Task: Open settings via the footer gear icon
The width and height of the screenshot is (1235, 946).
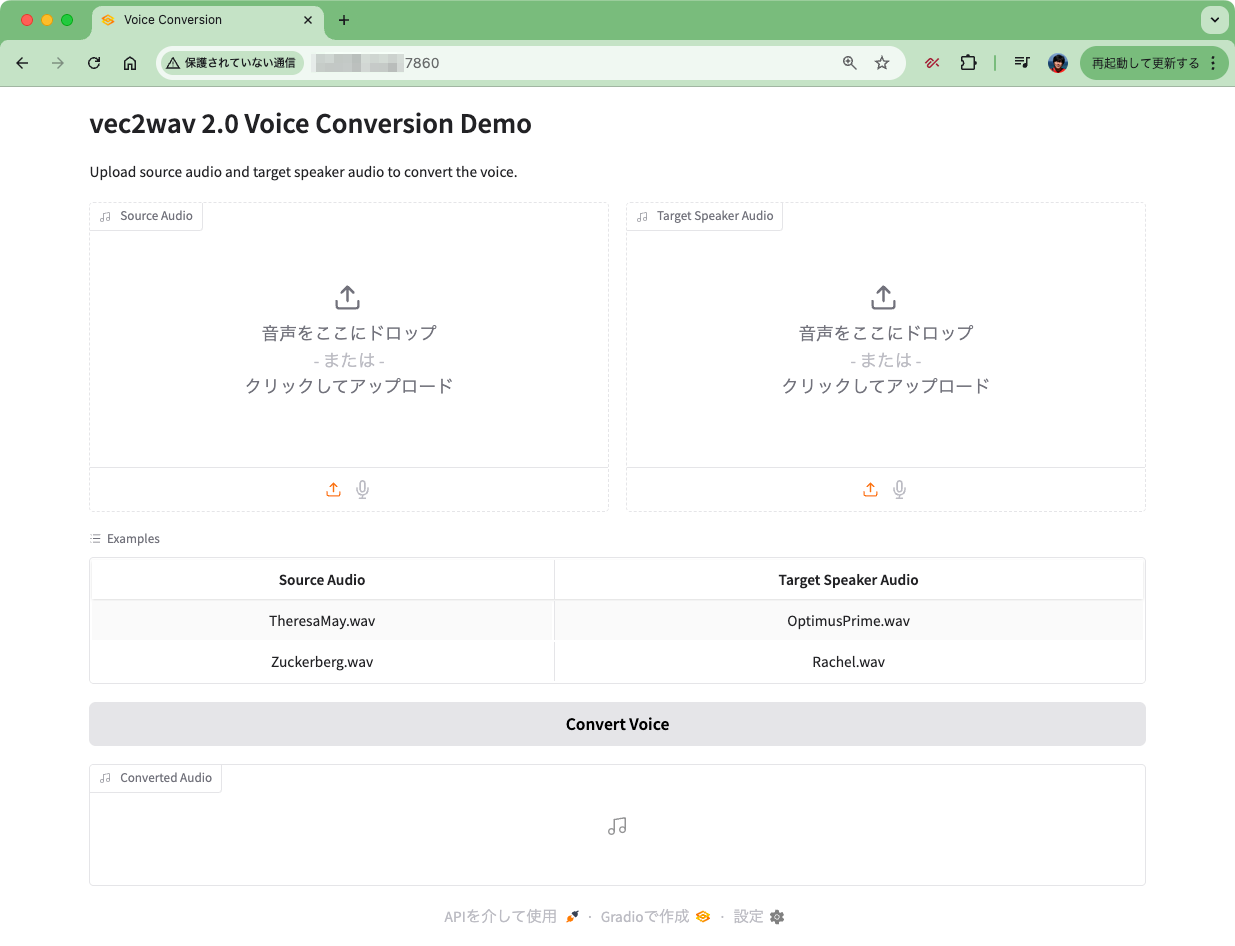Action: tap(776, 916)
